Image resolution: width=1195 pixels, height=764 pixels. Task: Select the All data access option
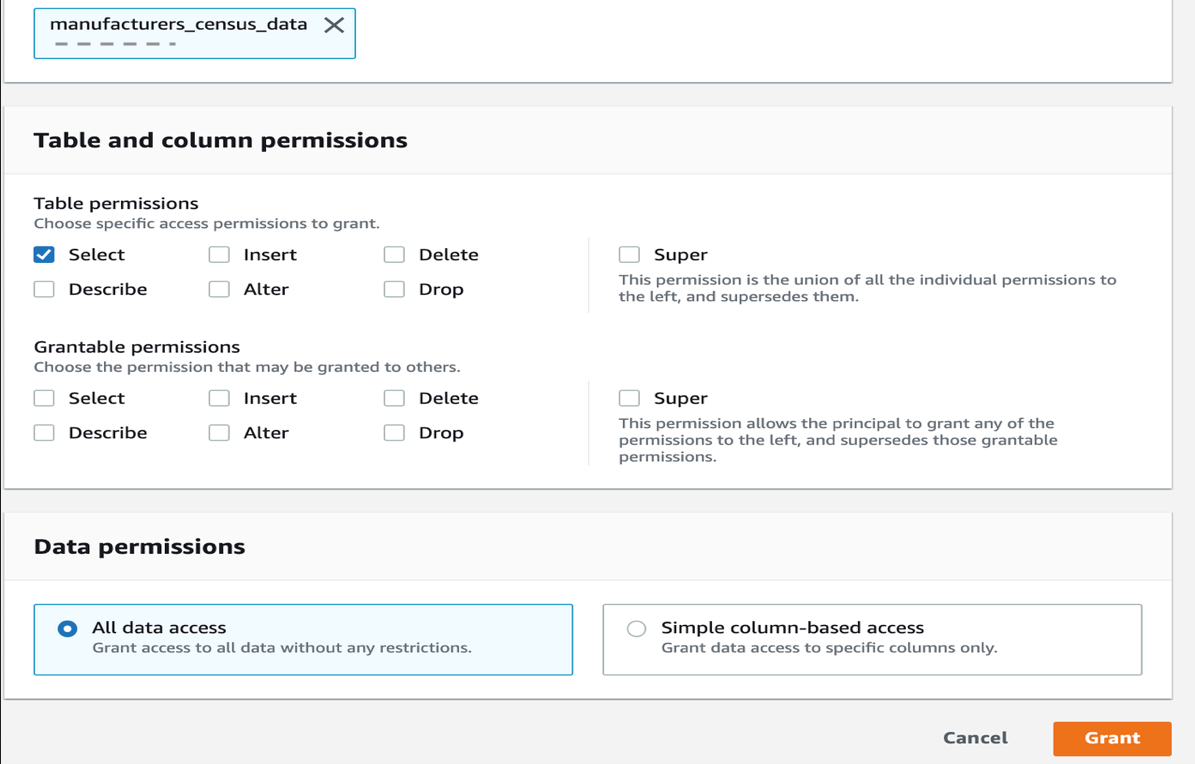click(x=67, y=629)
